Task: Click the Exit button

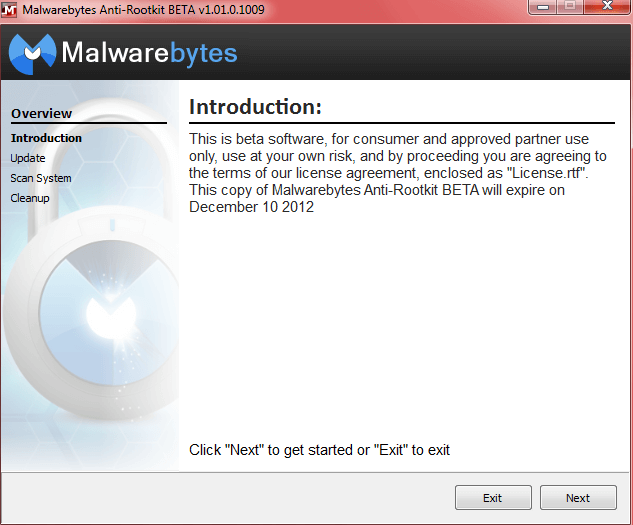Action: [493, 498]
